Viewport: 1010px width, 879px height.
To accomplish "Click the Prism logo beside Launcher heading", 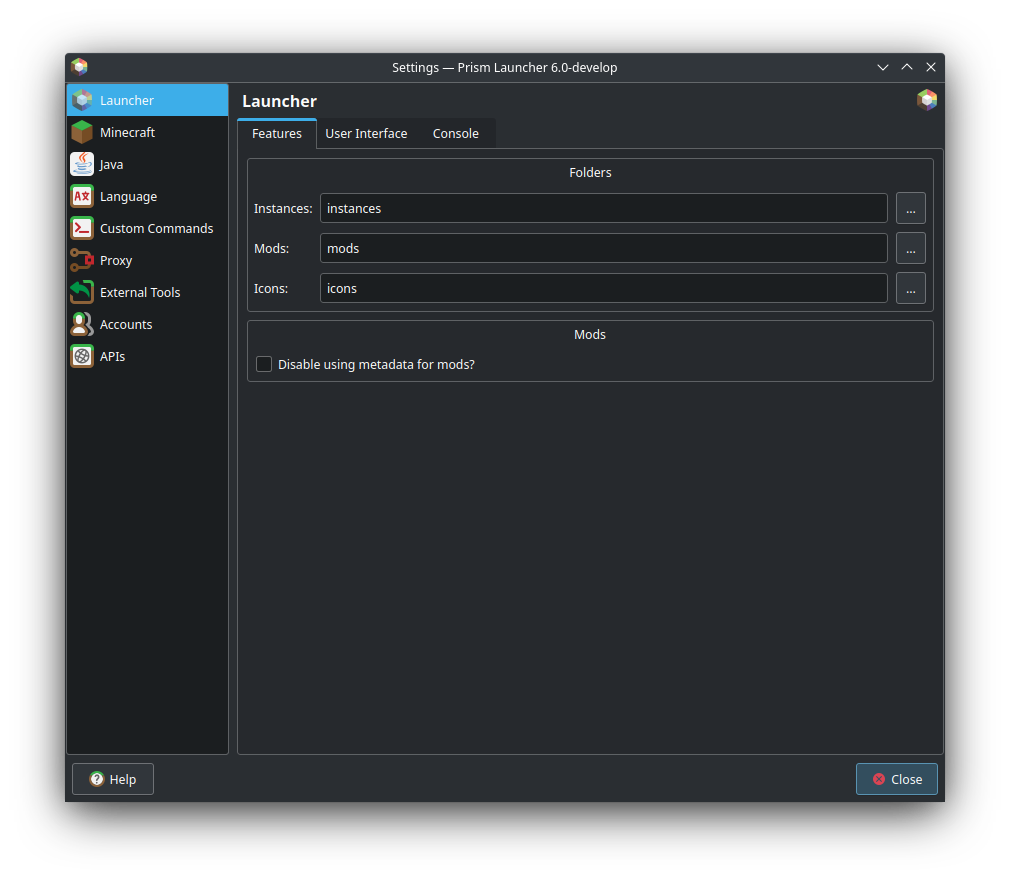I will point(927,100).
